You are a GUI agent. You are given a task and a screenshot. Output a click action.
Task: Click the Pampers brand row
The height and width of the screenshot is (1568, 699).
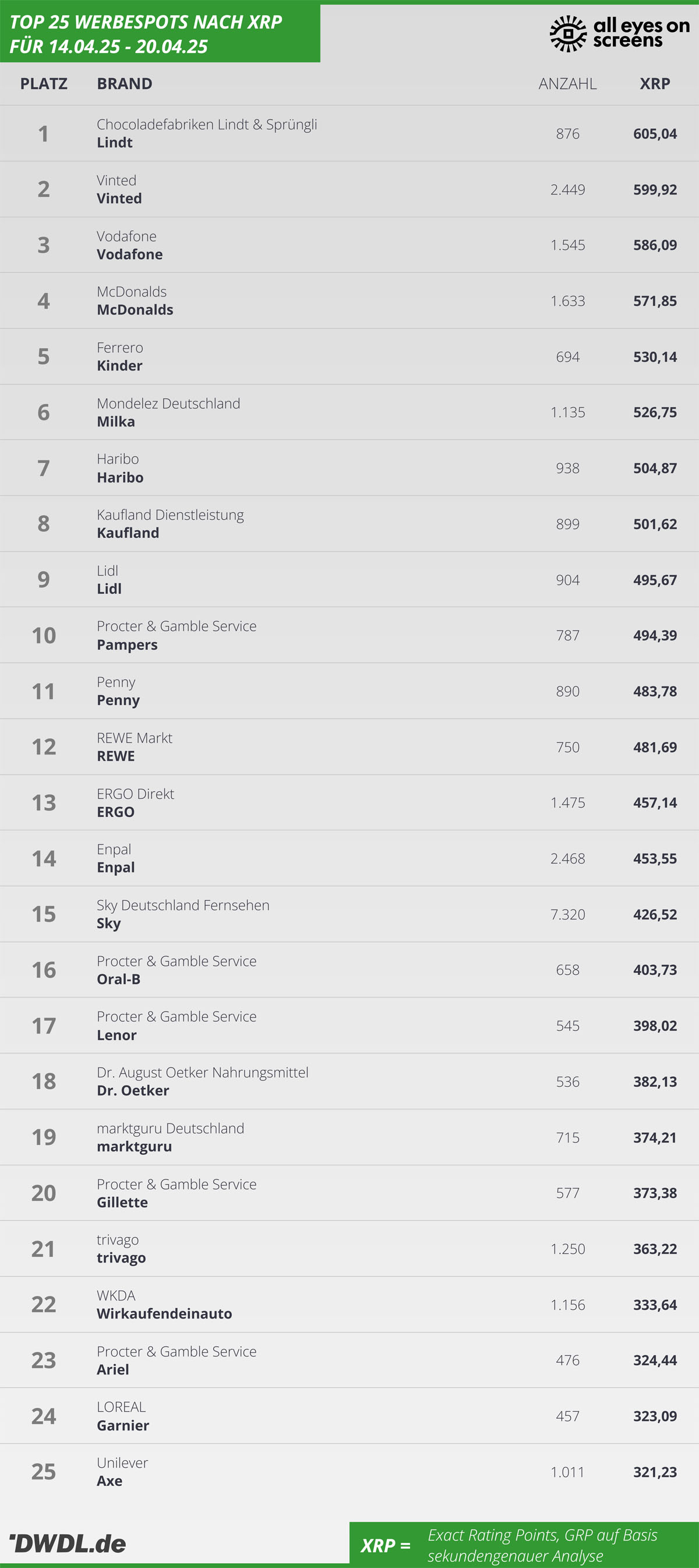349,635
